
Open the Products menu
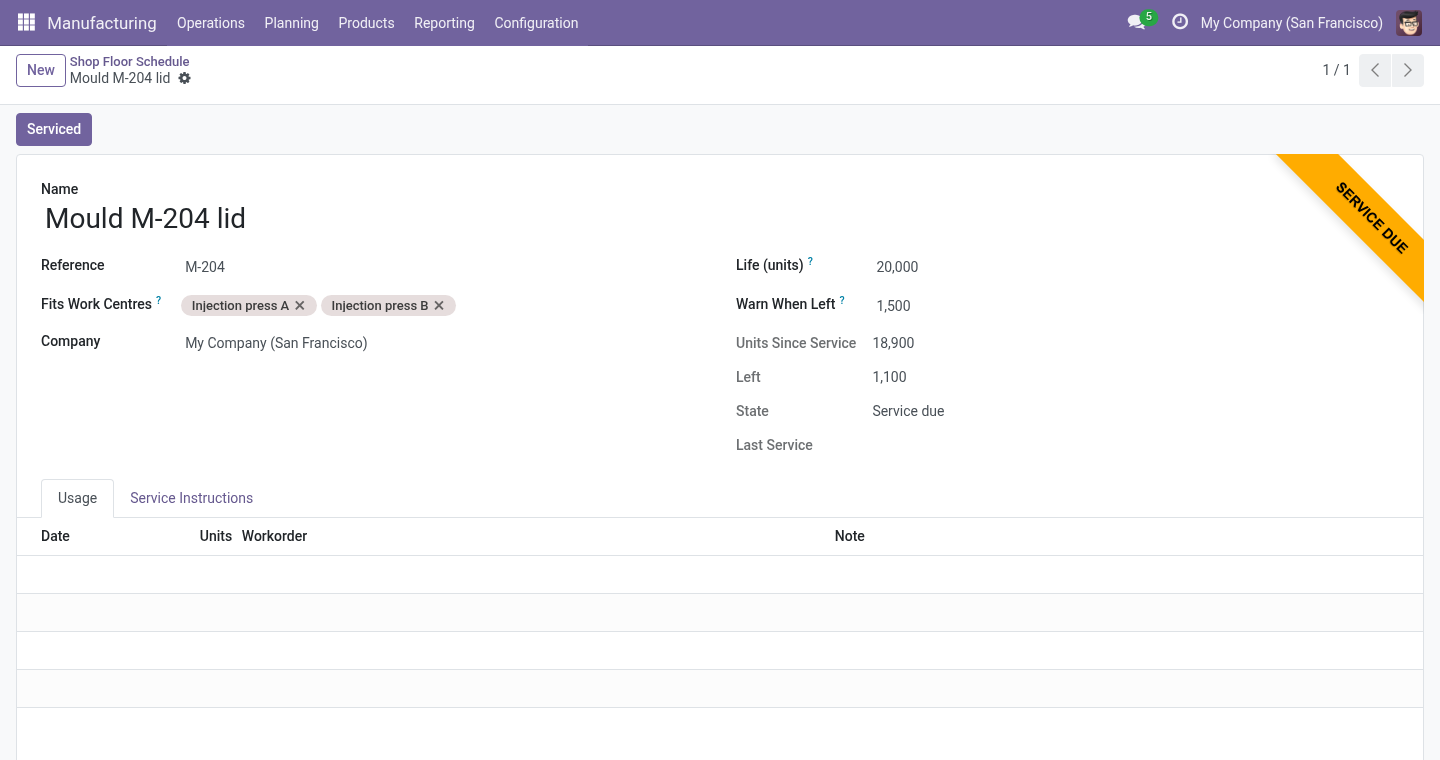click(366, 23)
